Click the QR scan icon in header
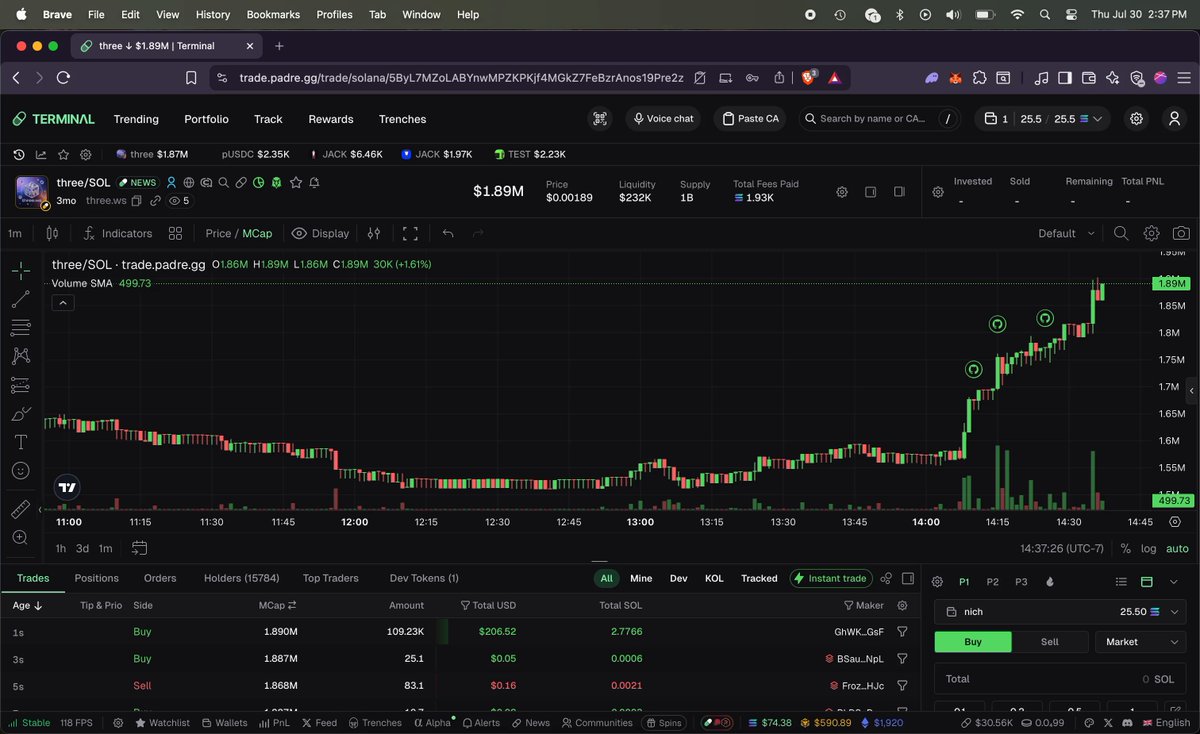This screenshot has width=1200, height=734. 600,118
